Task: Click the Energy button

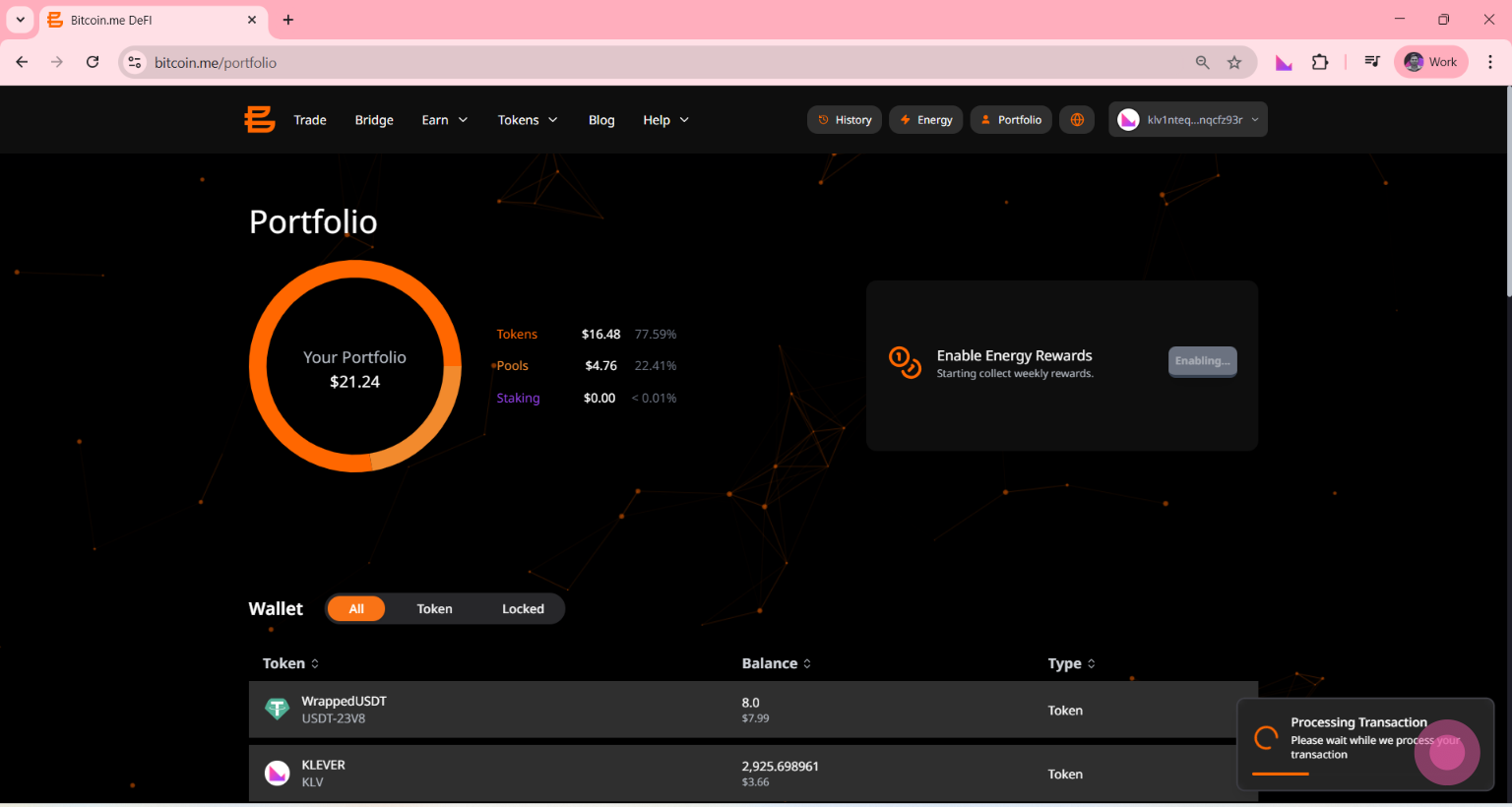Action: click(926, 120)
